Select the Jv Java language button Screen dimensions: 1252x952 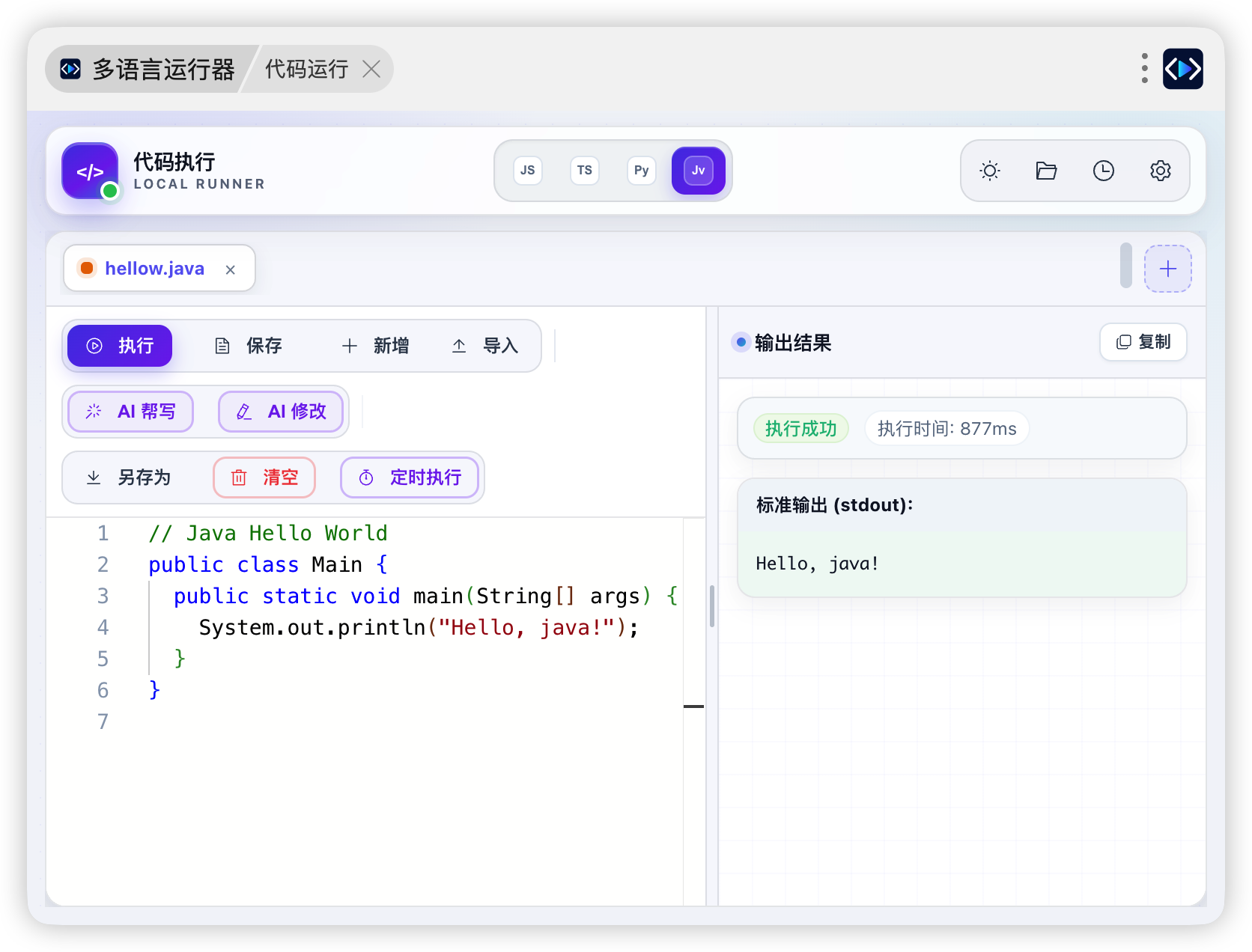tap(699, 171)
